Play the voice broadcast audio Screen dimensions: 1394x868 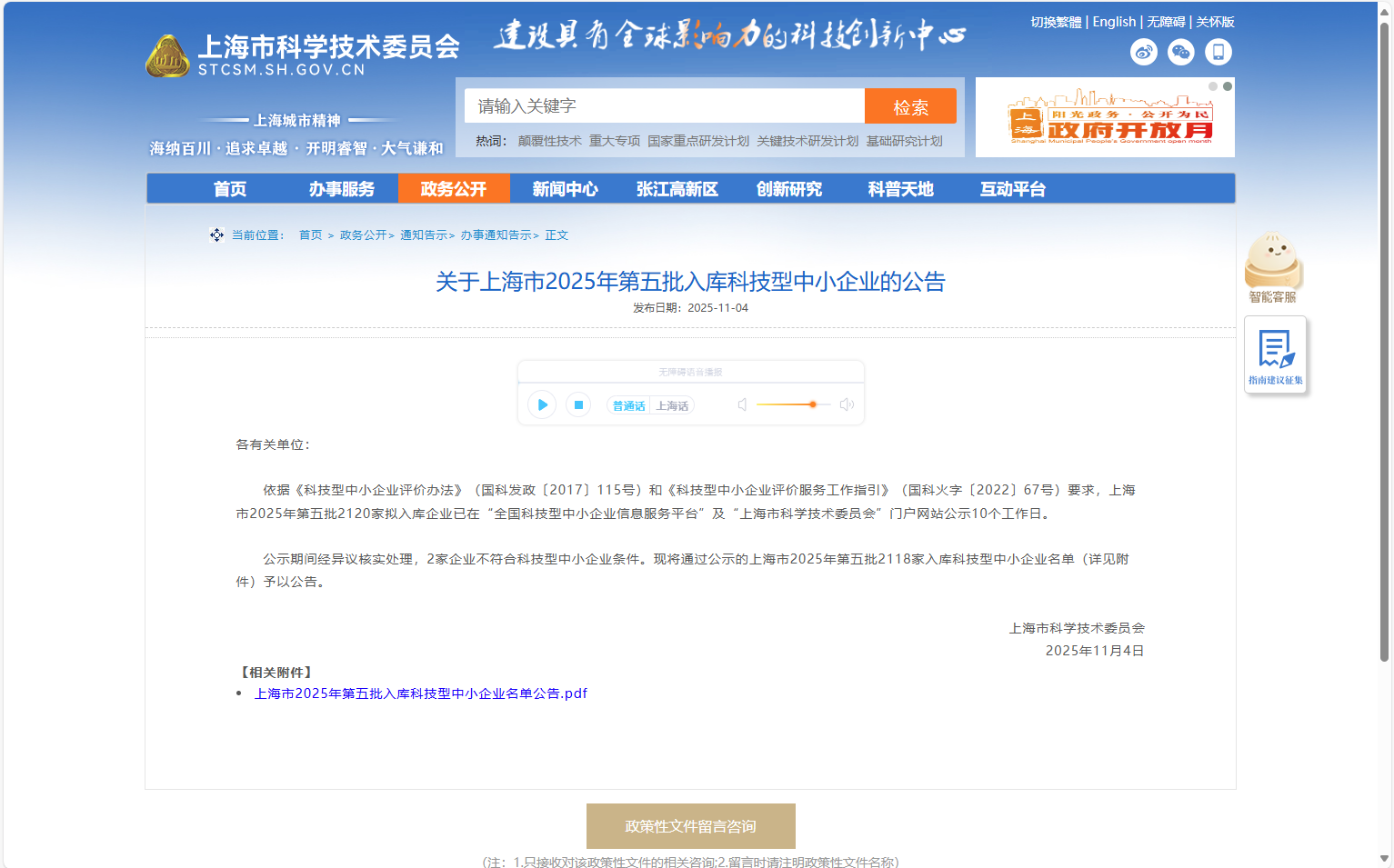[542, 404]
